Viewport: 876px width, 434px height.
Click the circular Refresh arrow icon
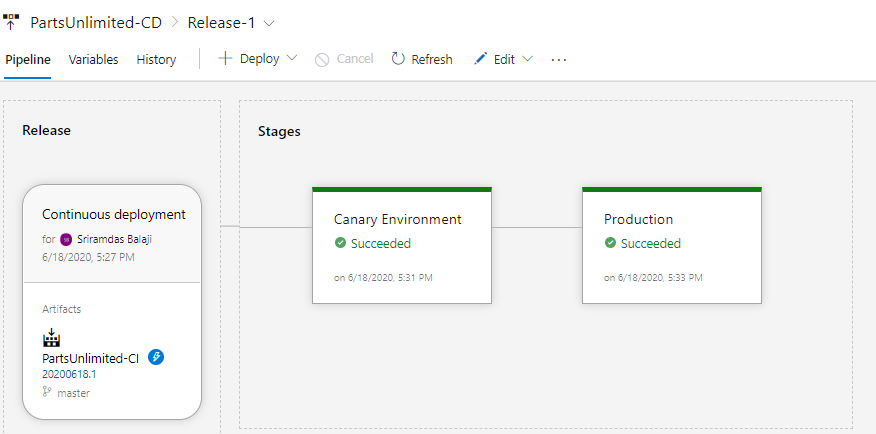398,59
